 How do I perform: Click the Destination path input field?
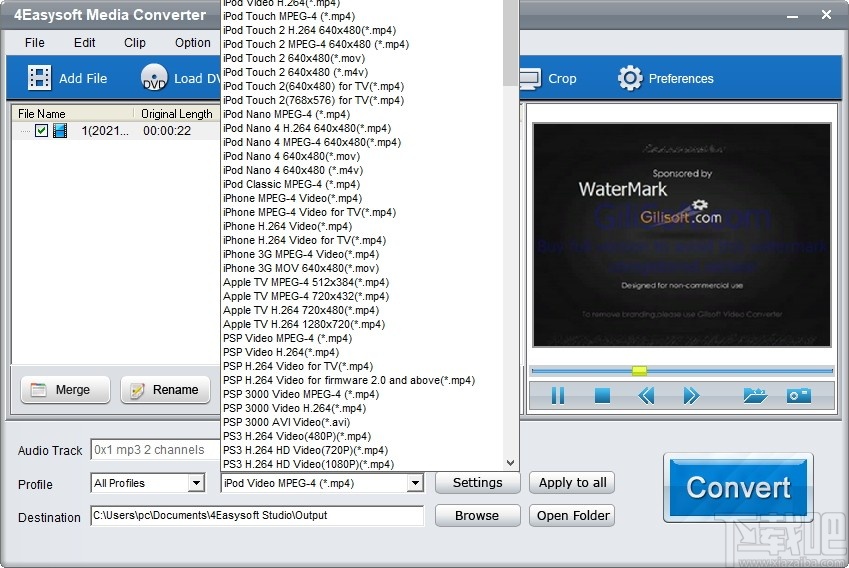tap(257, 515)
